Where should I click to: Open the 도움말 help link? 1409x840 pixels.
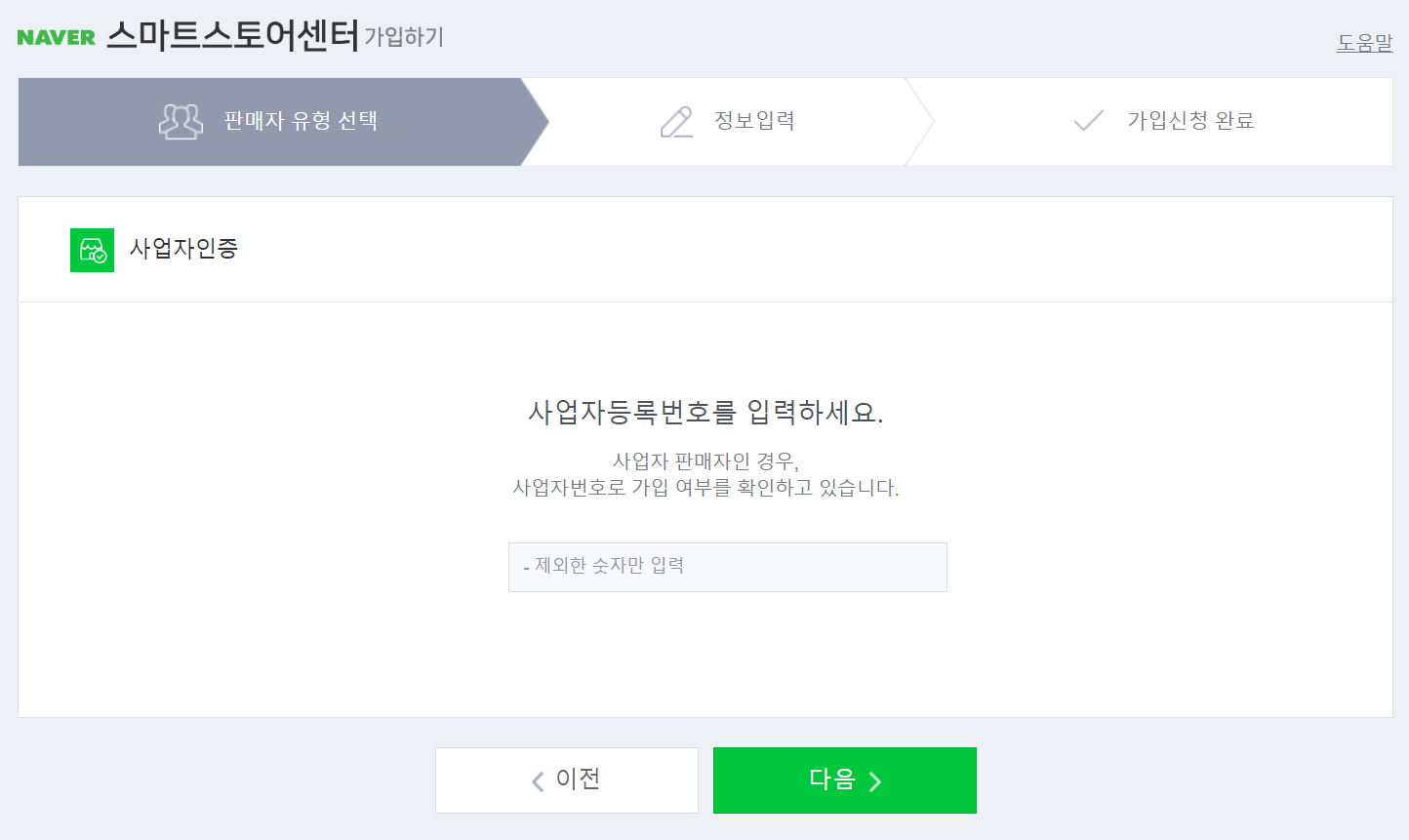point(1364,43)
